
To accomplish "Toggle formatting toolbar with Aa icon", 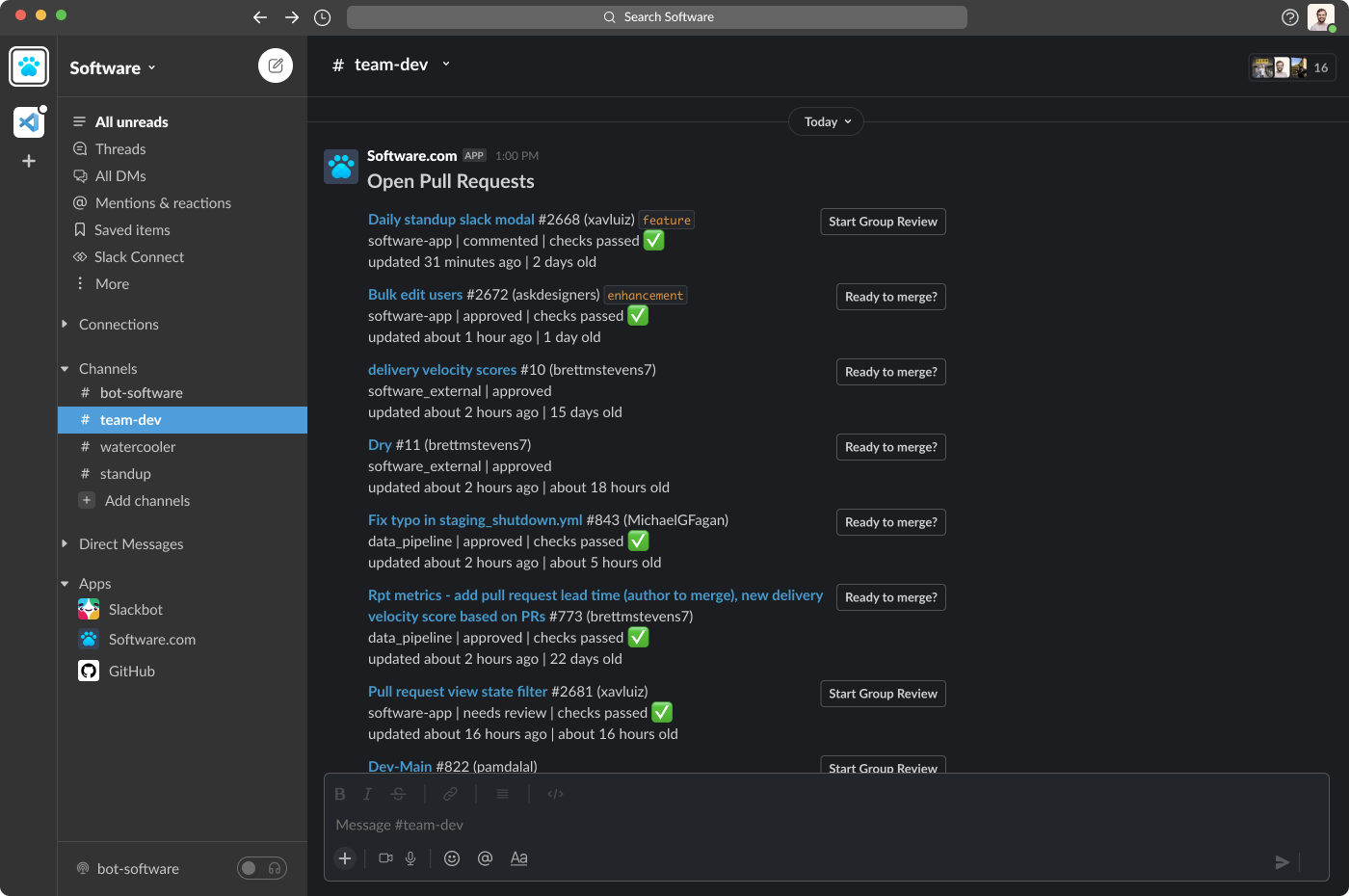I will [x=518, y=858].
